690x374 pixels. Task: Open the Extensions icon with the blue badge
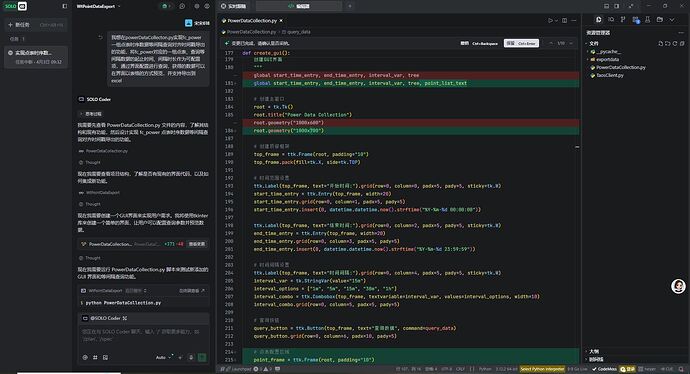pos(635,20)
